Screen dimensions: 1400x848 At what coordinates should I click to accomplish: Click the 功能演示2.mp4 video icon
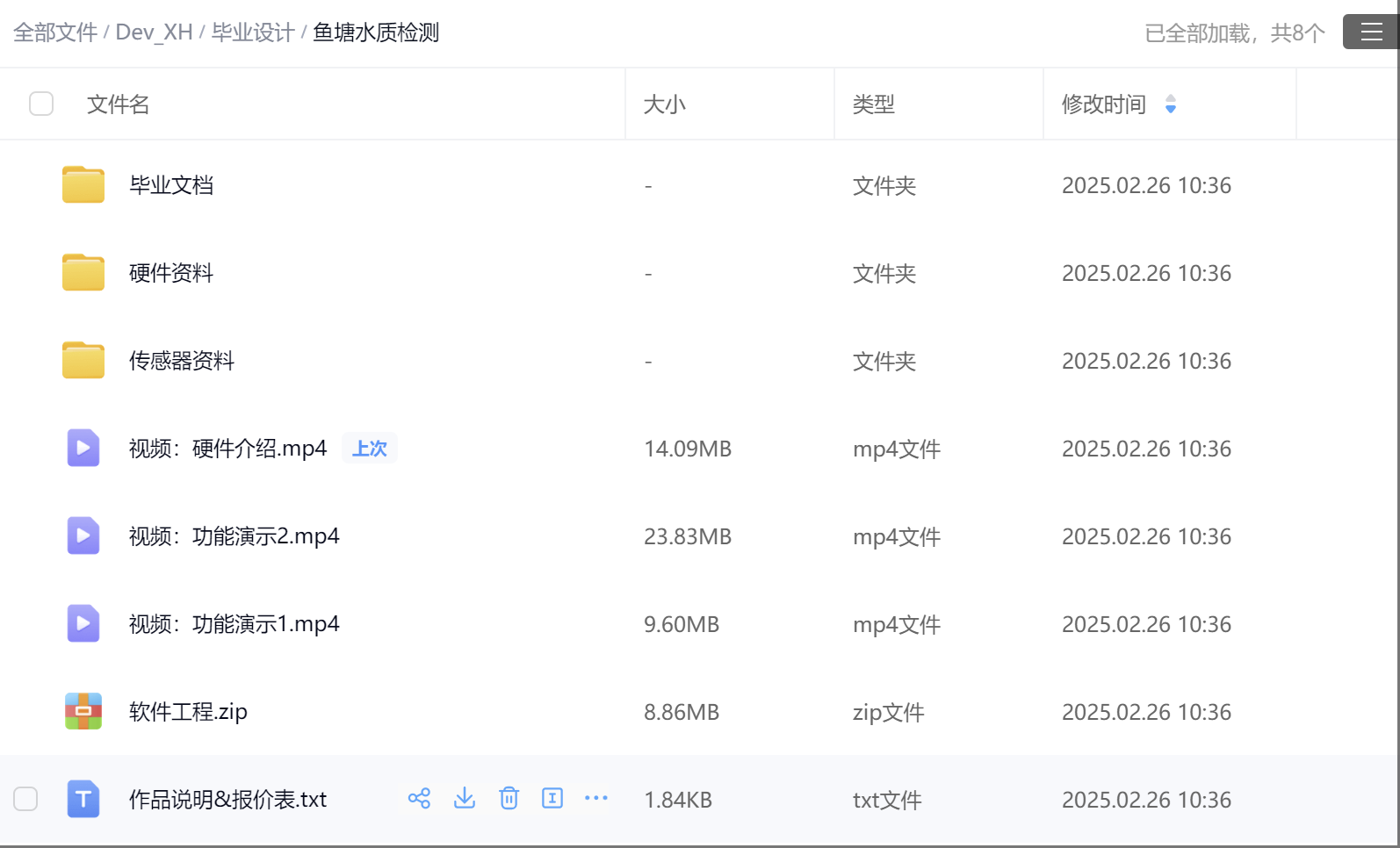[x=83, y=535]
